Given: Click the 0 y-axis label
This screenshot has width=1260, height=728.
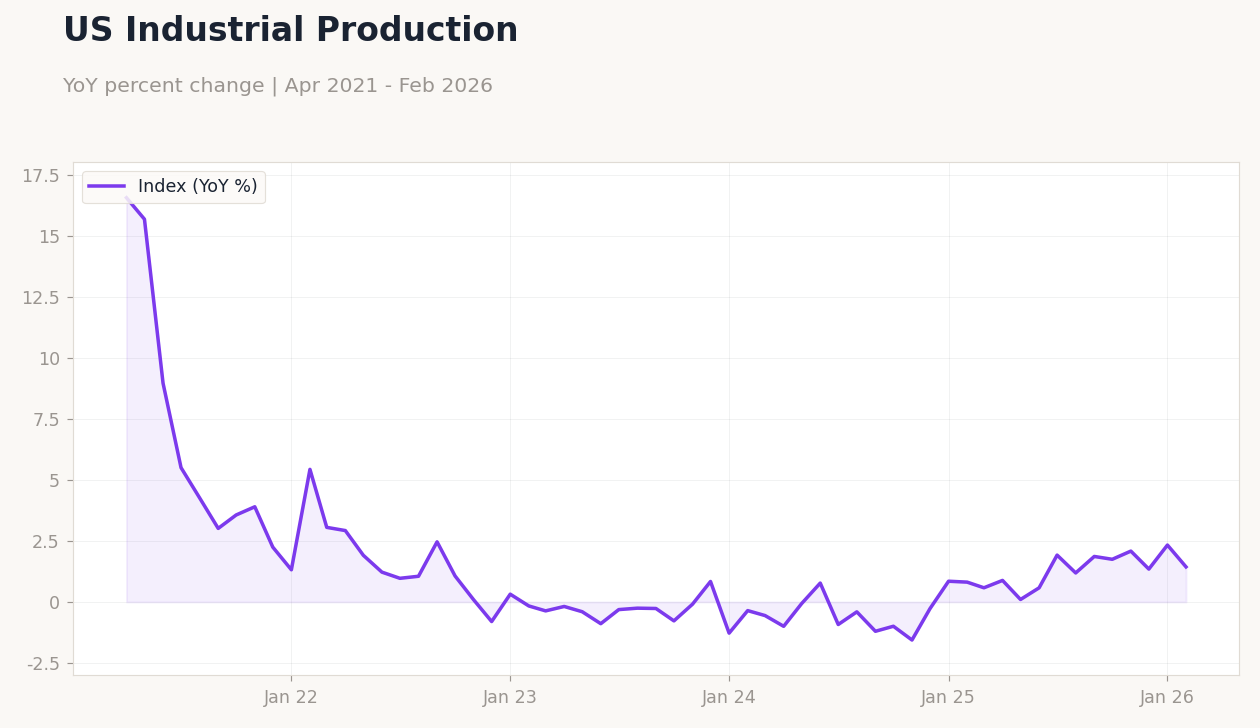Looking at the screenshot, I should 54,603.
